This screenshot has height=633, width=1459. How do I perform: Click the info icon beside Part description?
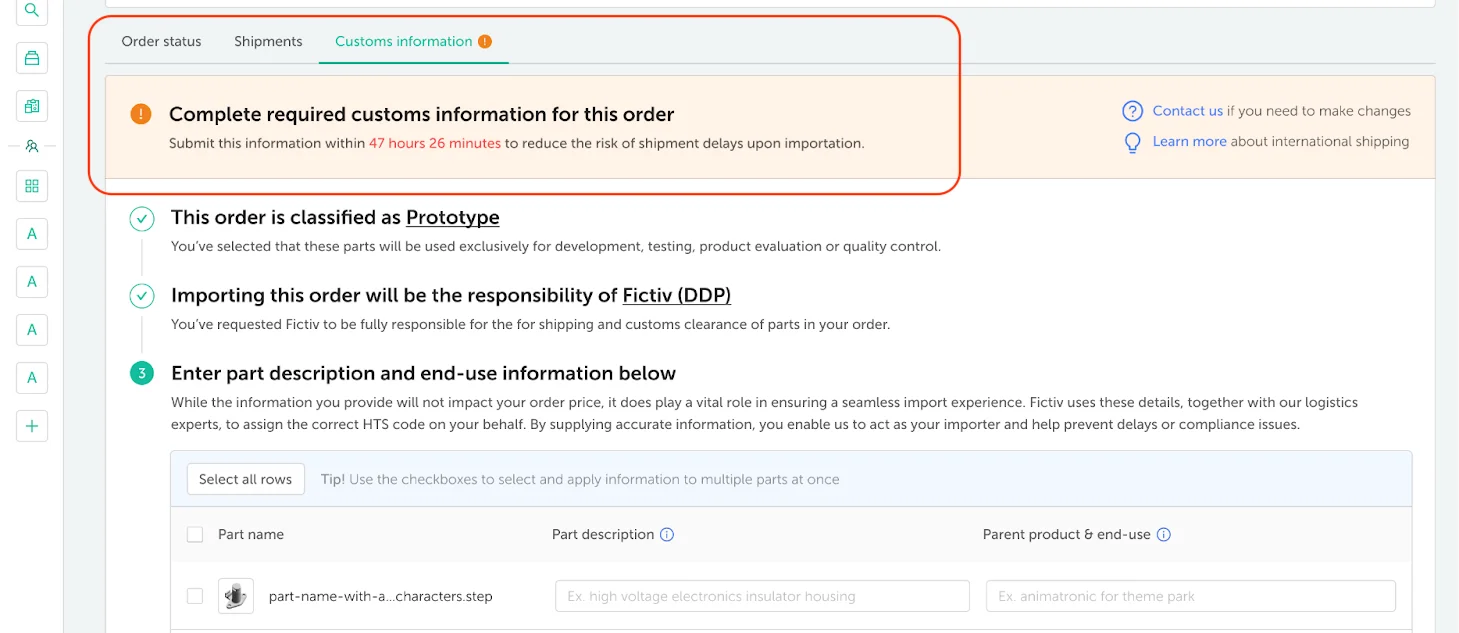[667, 535]
